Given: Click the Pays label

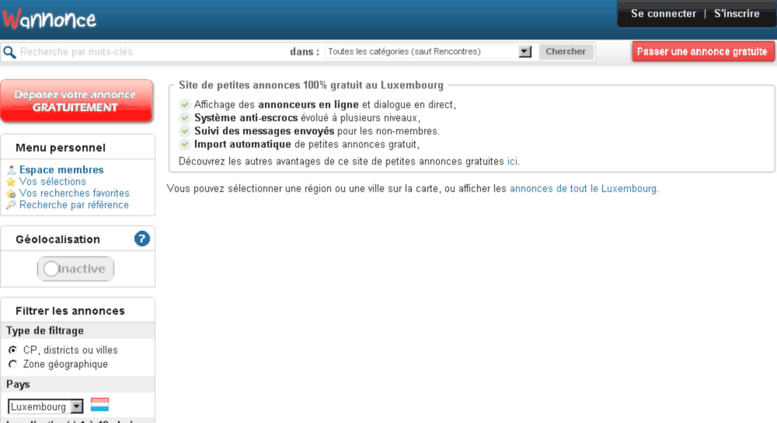Looking at the screenshot, I should pyautogui.click(x=18, y=384).
